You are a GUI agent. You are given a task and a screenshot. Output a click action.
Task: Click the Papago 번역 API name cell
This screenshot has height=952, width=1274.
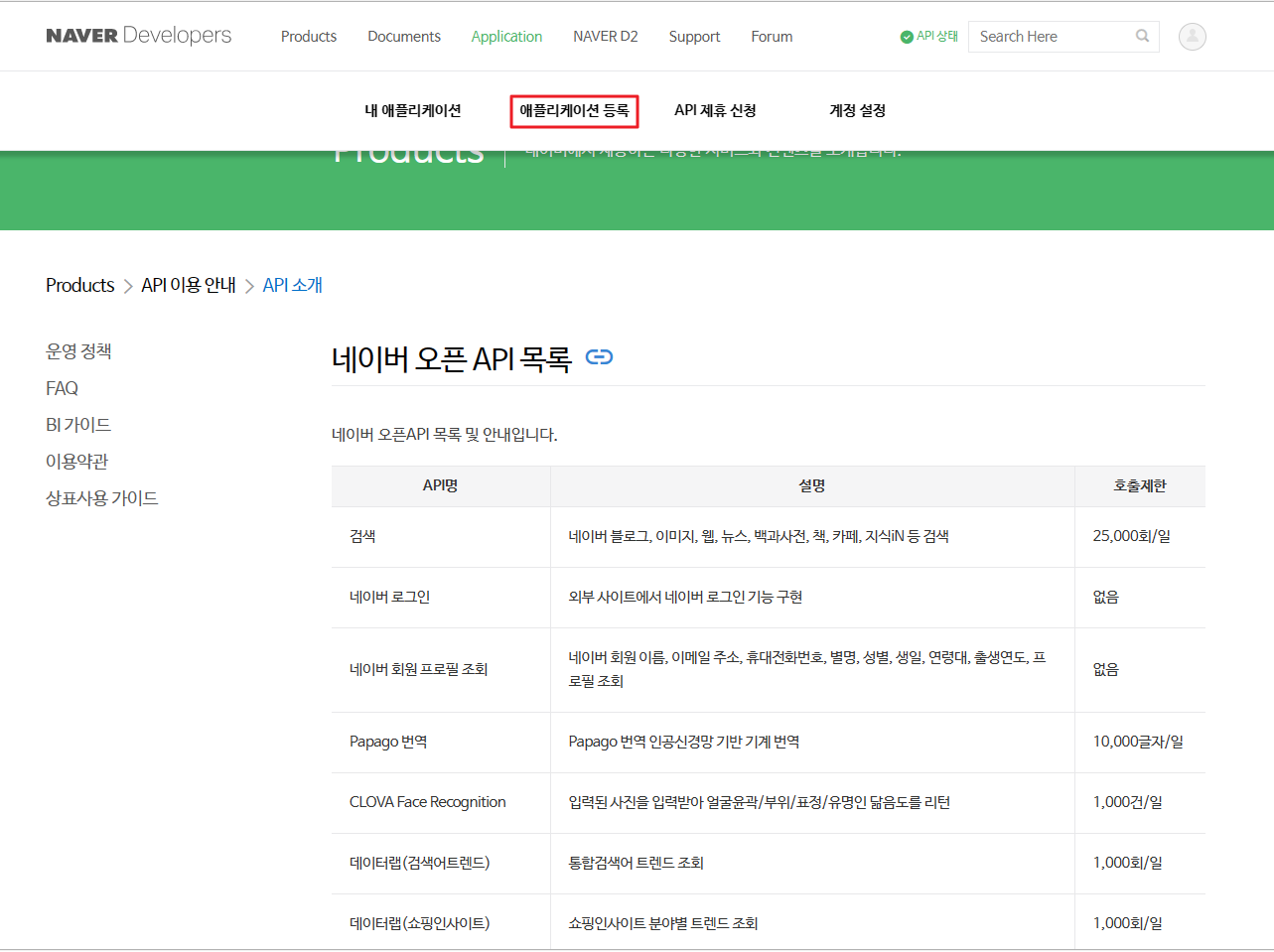point(441,743)
